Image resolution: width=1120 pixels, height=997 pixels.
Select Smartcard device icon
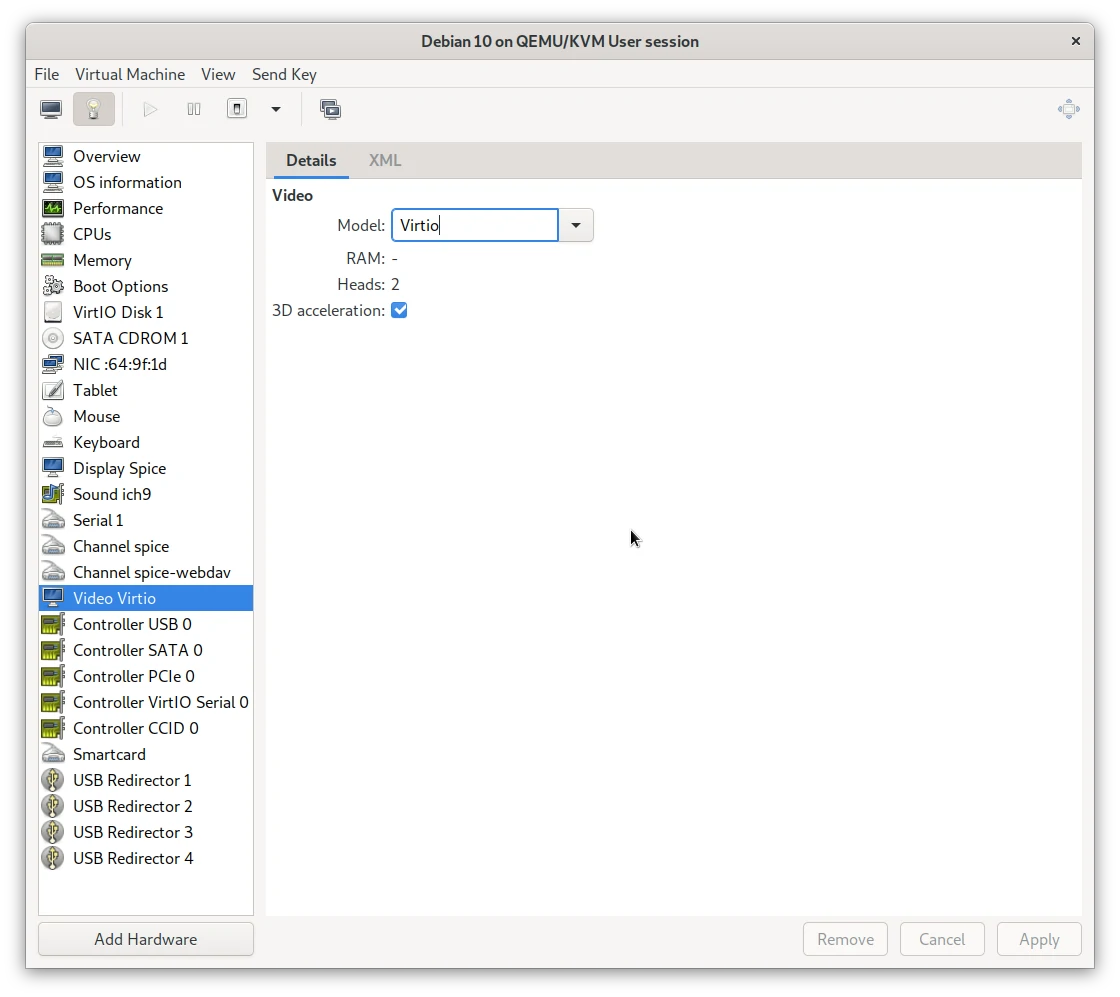tap(53, 754)
